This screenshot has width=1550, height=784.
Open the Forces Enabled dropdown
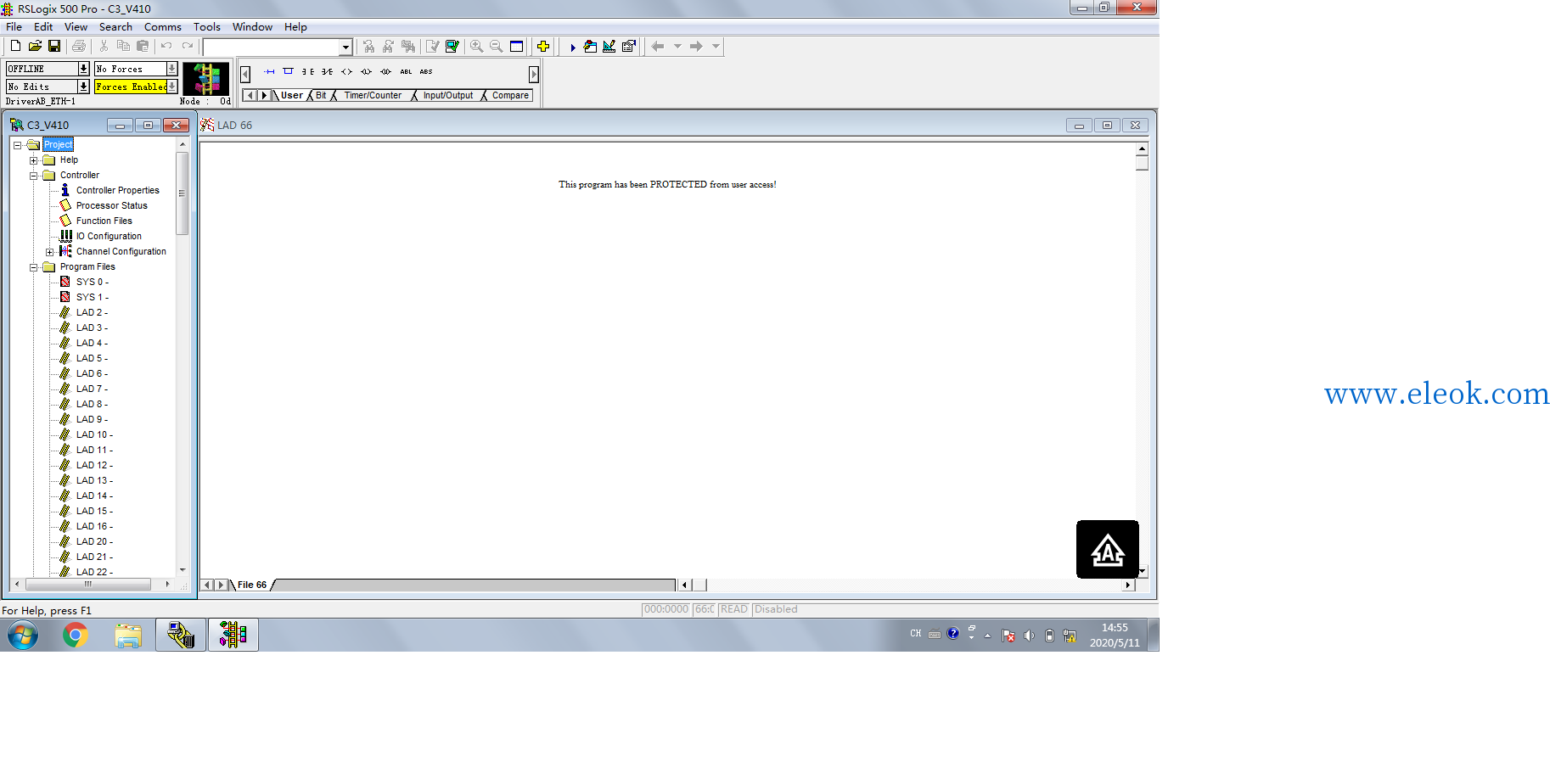[172, 87]
